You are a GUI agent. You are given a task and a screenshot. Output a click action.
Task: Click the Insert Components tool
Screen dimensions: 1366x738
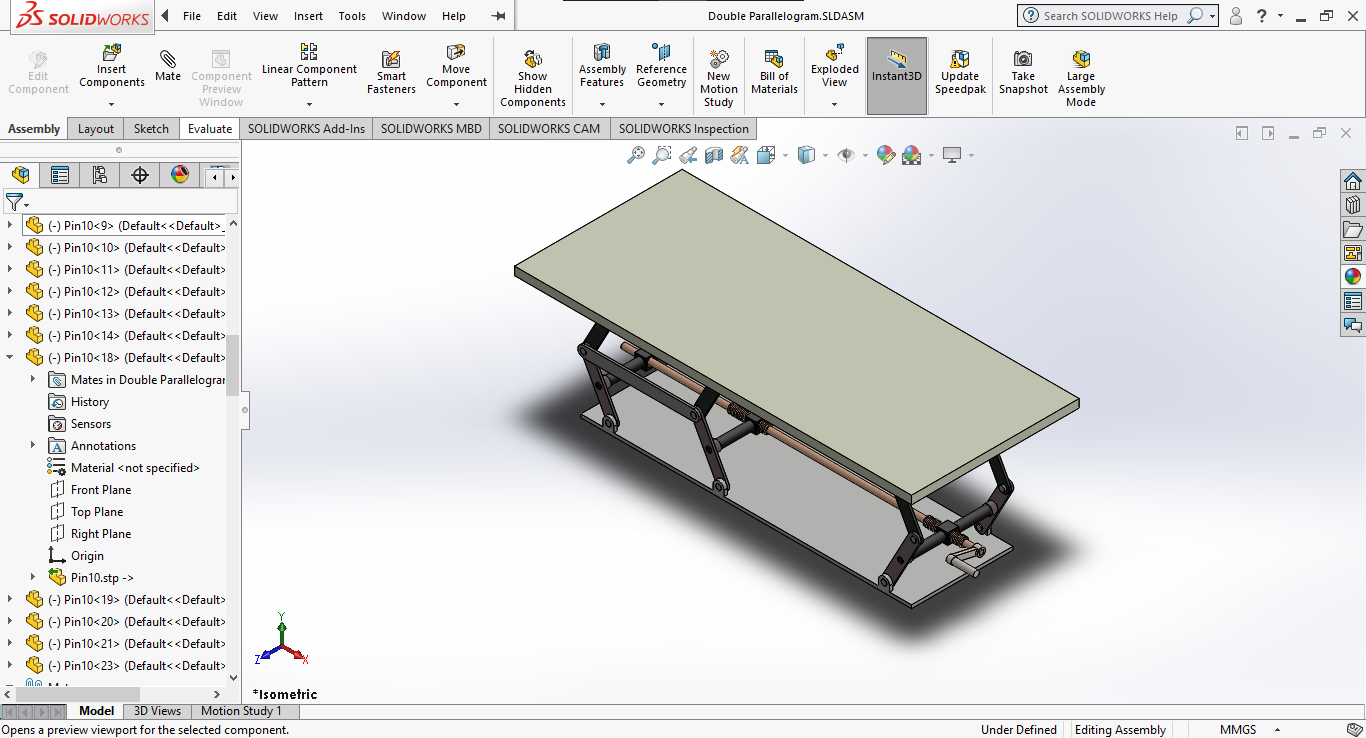point(112,67)
